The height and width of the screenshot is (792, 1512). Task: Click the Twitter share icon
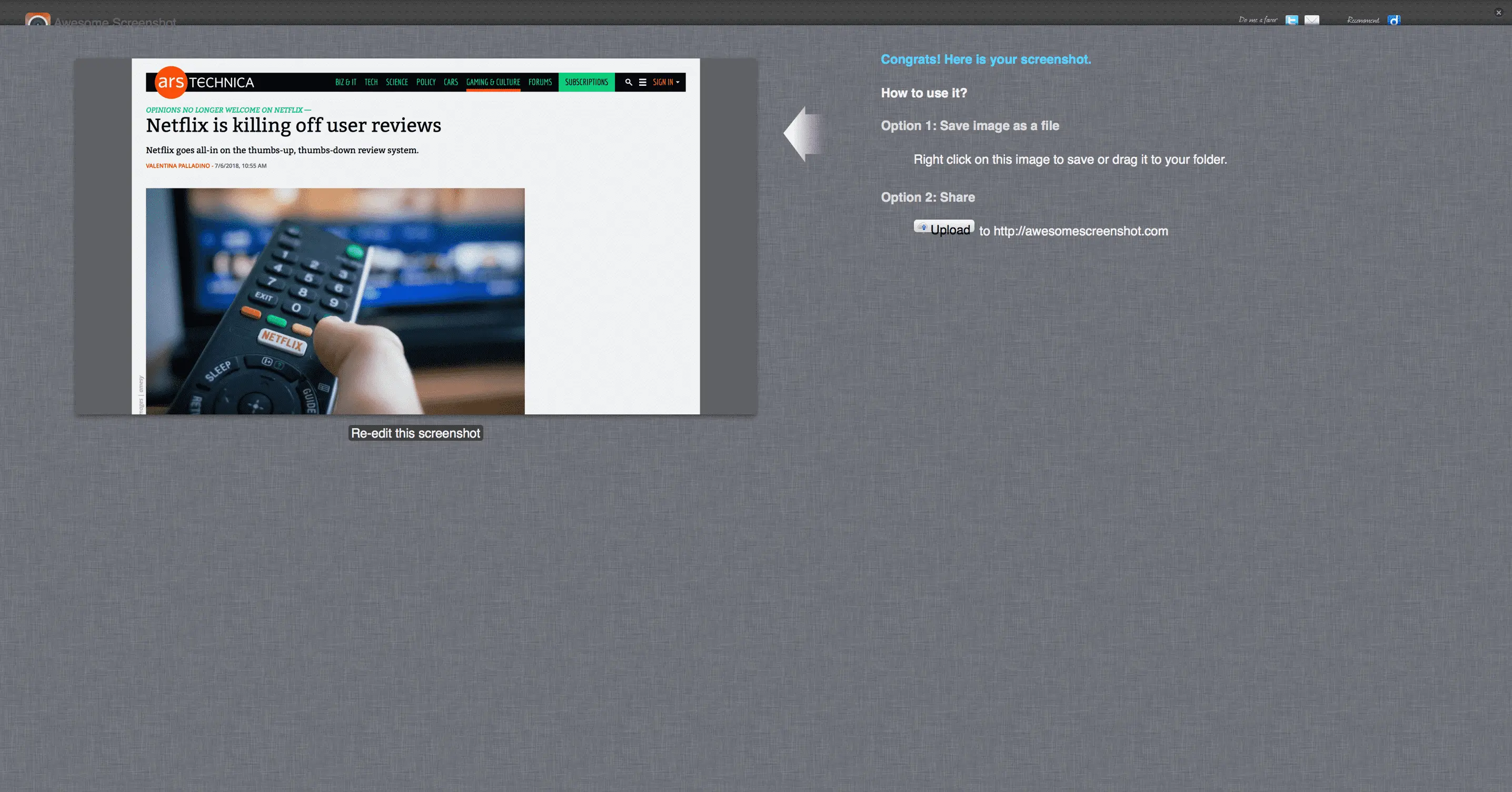(1291, 20)
